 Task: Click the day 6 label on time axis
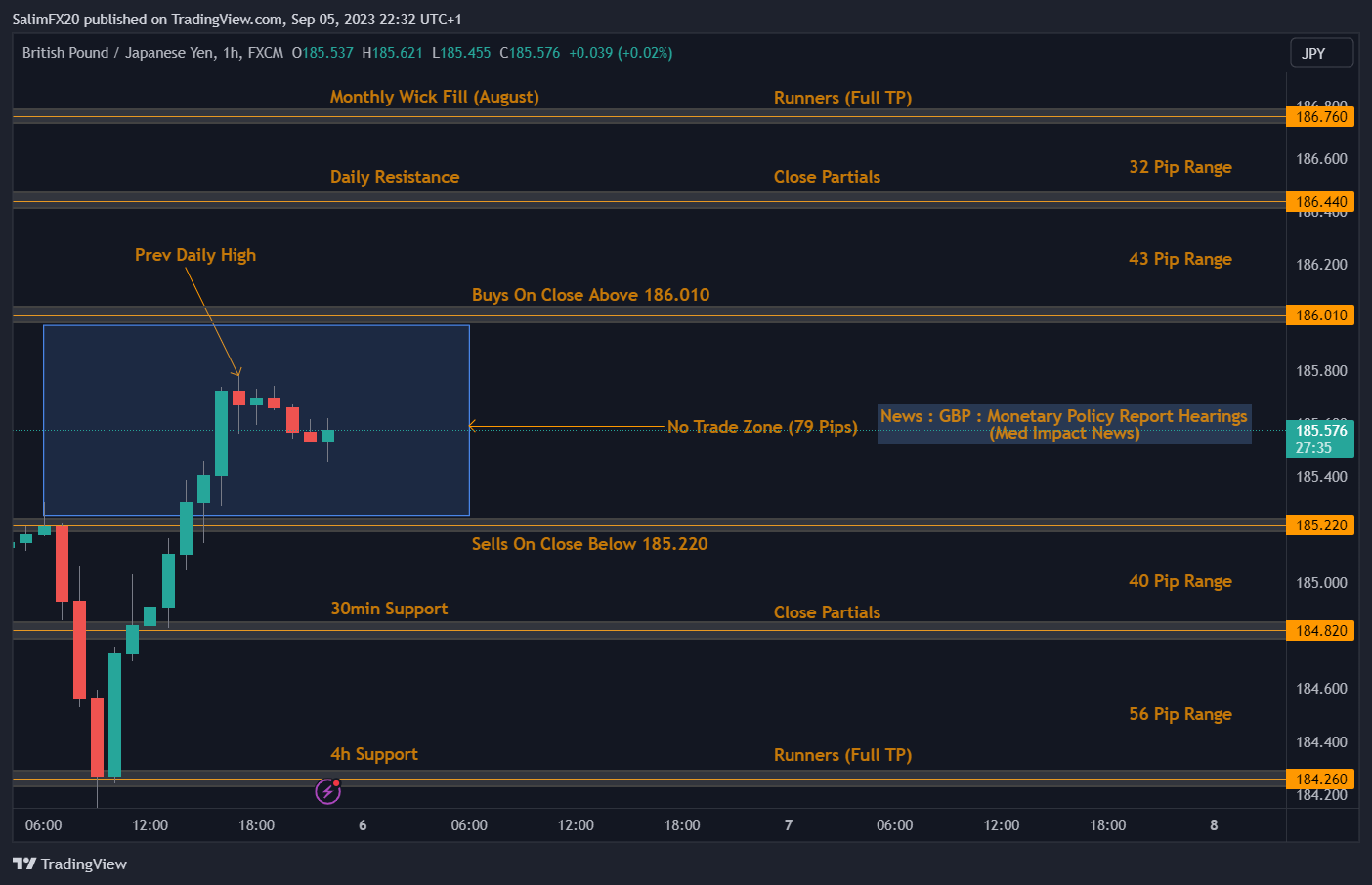pos(363,825)
